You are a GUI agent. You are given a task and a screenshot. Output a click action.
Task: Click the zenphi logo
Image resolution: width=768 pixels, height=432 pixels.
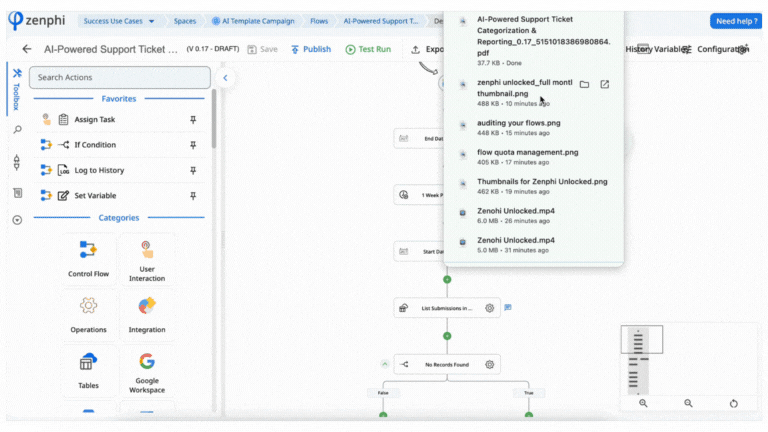point(37,21)
